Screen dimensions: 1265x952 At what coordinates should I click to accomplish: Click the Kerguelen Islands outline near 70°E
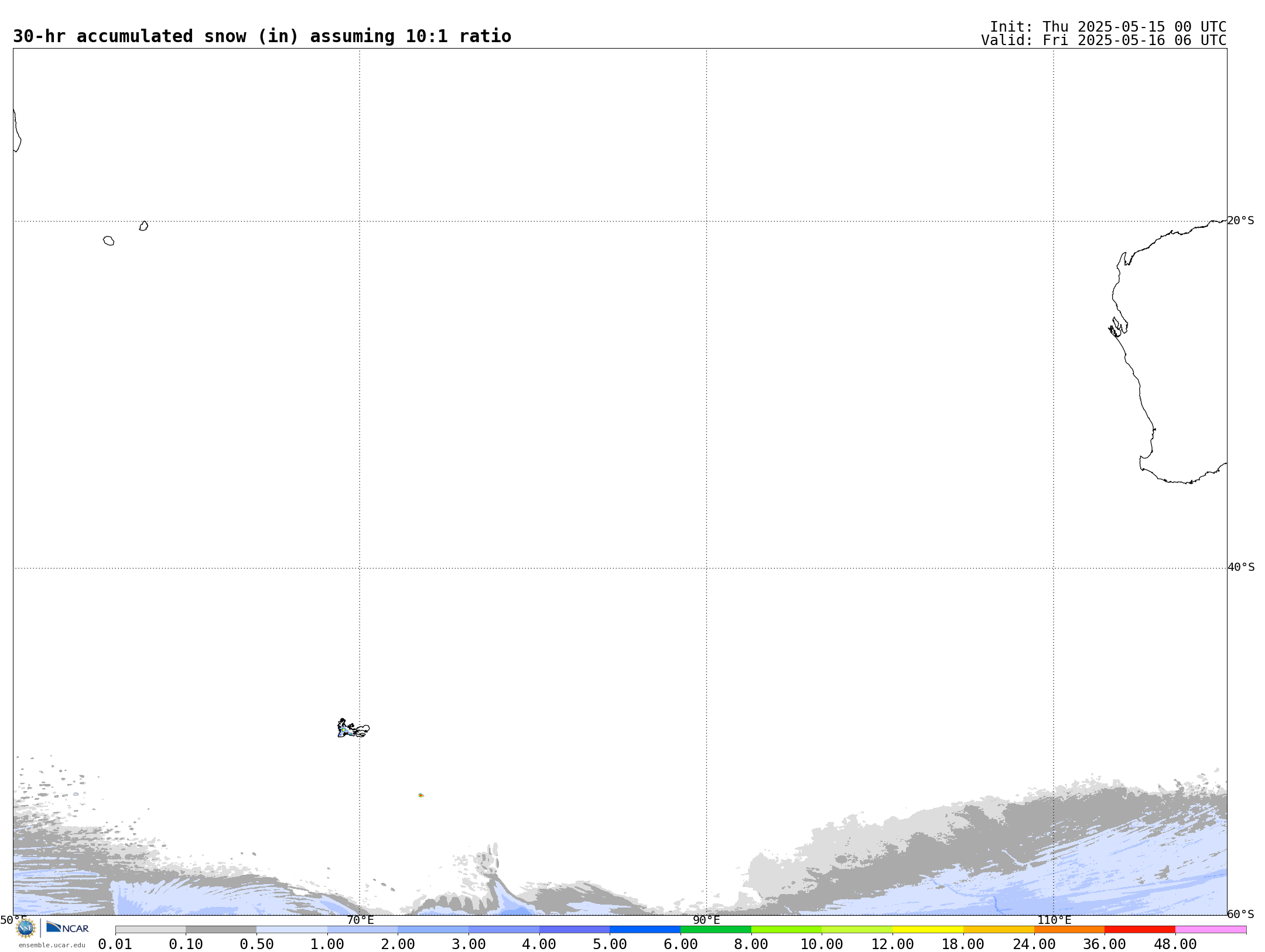[x=353, y=729]
